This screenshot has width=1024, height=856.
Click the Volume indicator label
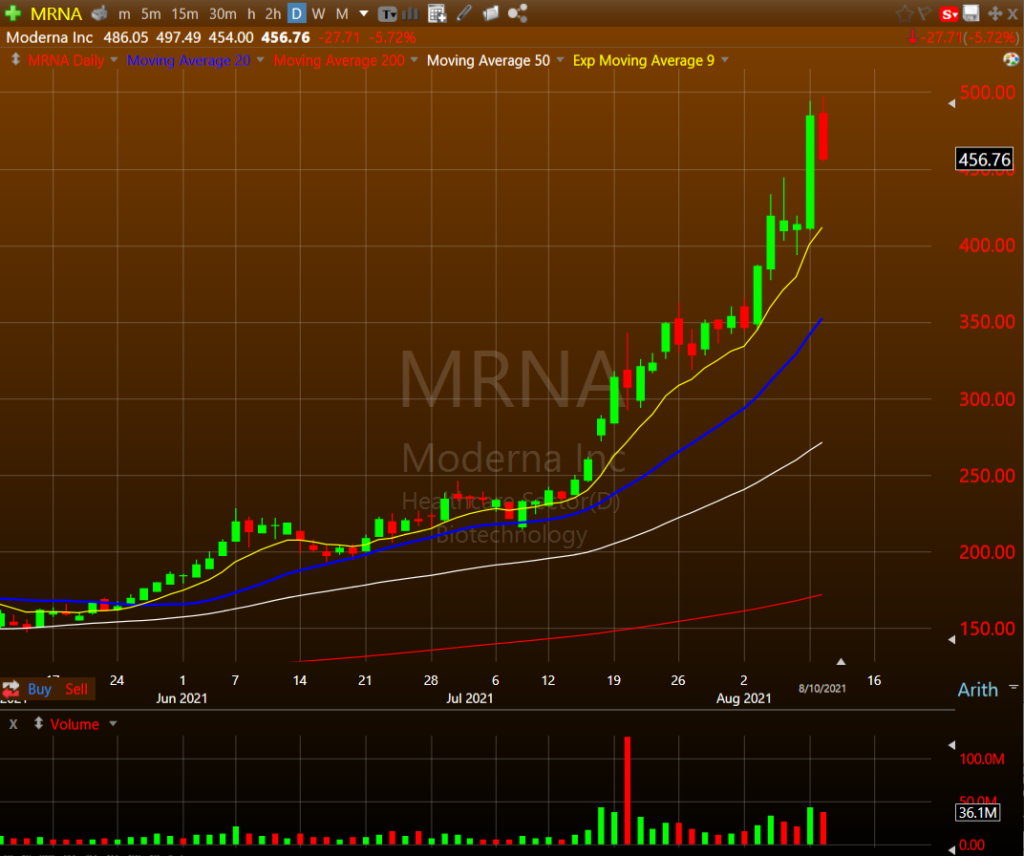tap(74, 724)
